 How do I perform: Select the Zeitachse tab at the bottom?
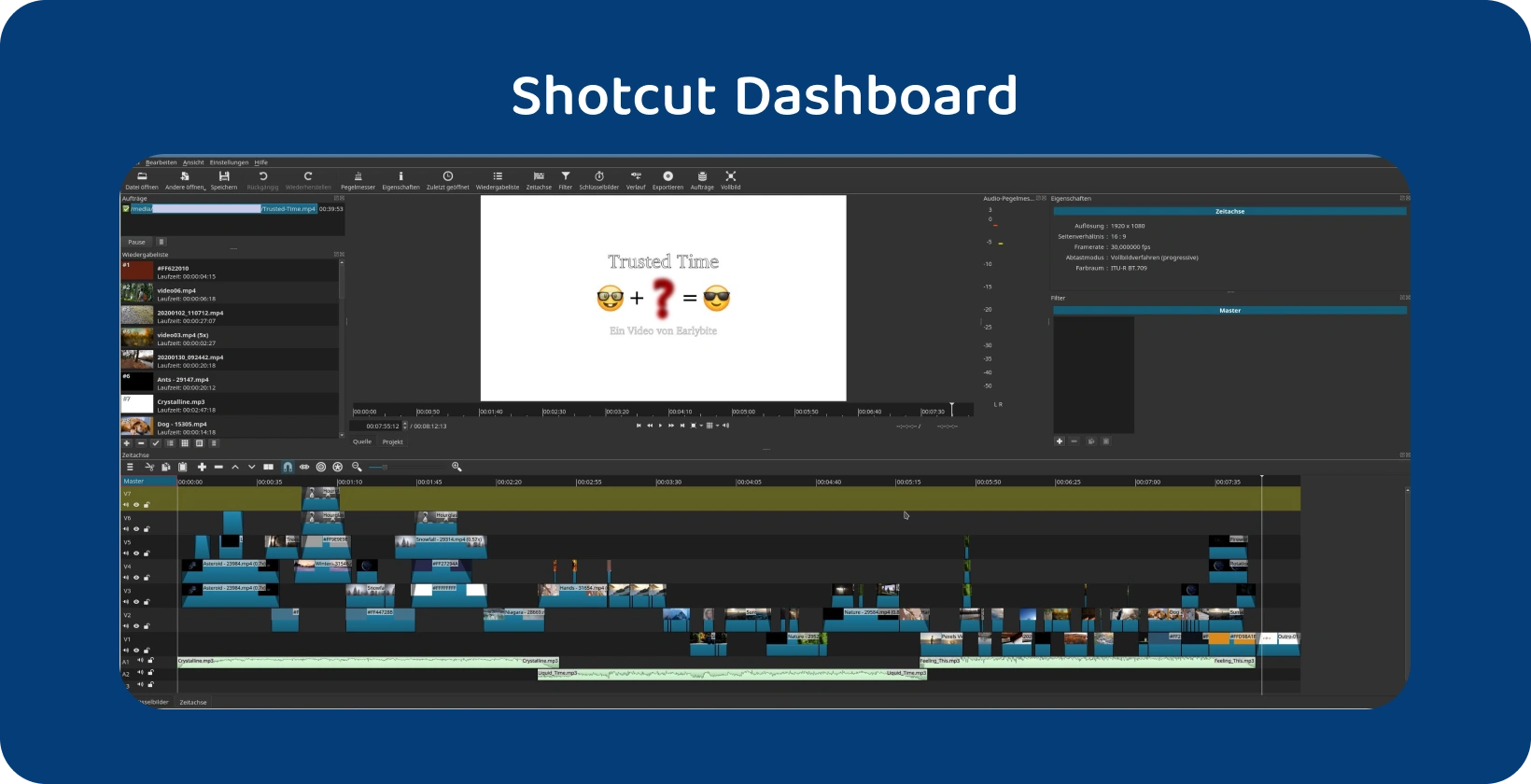click(193, 702)
